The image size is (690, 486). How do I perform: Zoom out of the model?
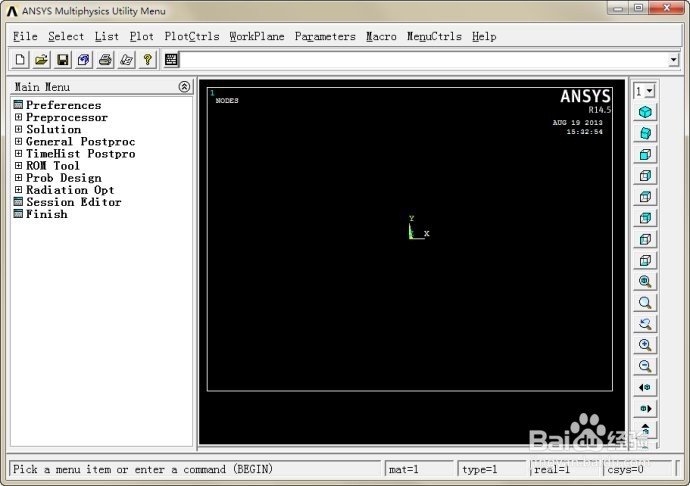pyautogui.click(x=645, y=366)
